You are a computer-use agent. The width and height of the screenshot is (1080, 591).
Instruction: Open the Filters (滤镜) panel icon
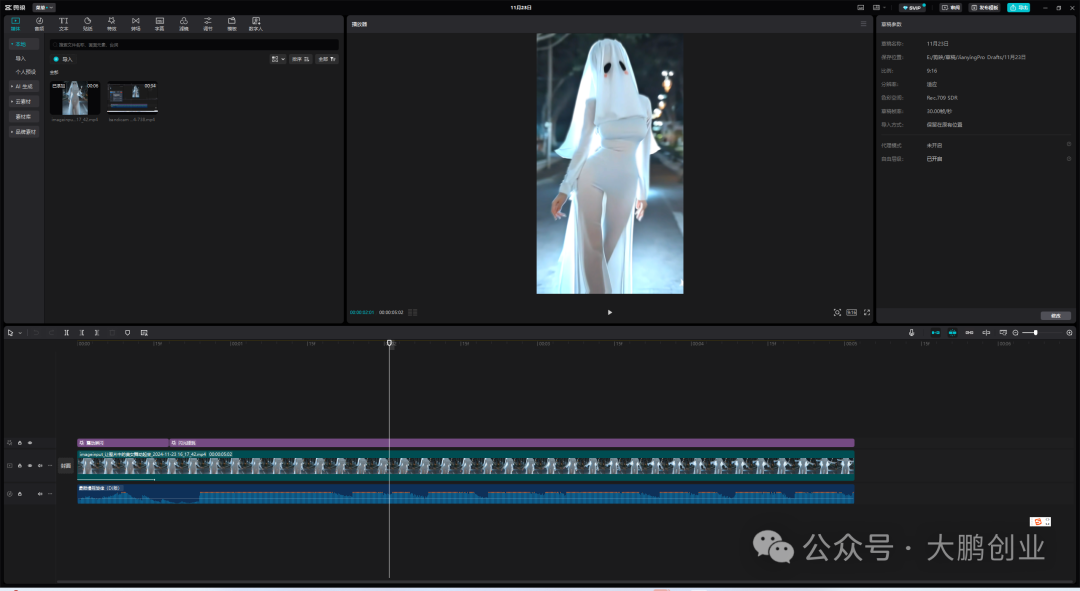coord(184,23)
